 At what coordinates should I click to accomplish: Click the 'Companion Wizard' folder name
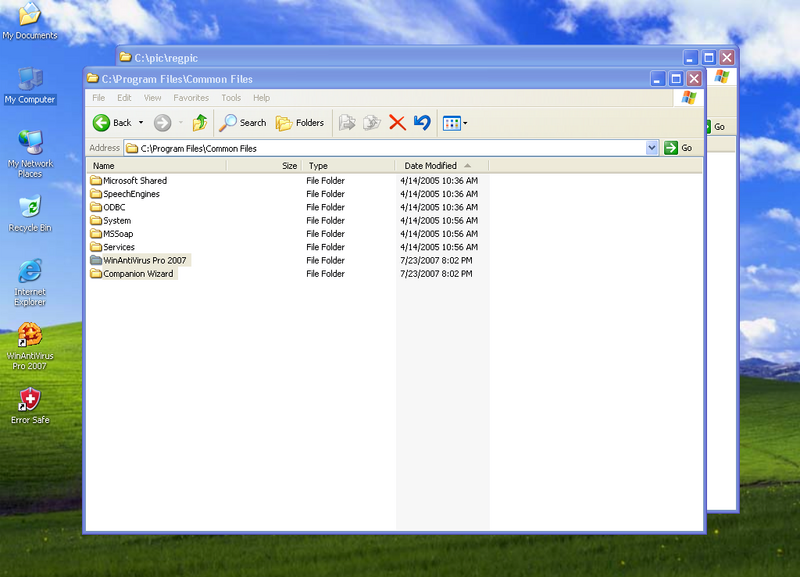138,274
